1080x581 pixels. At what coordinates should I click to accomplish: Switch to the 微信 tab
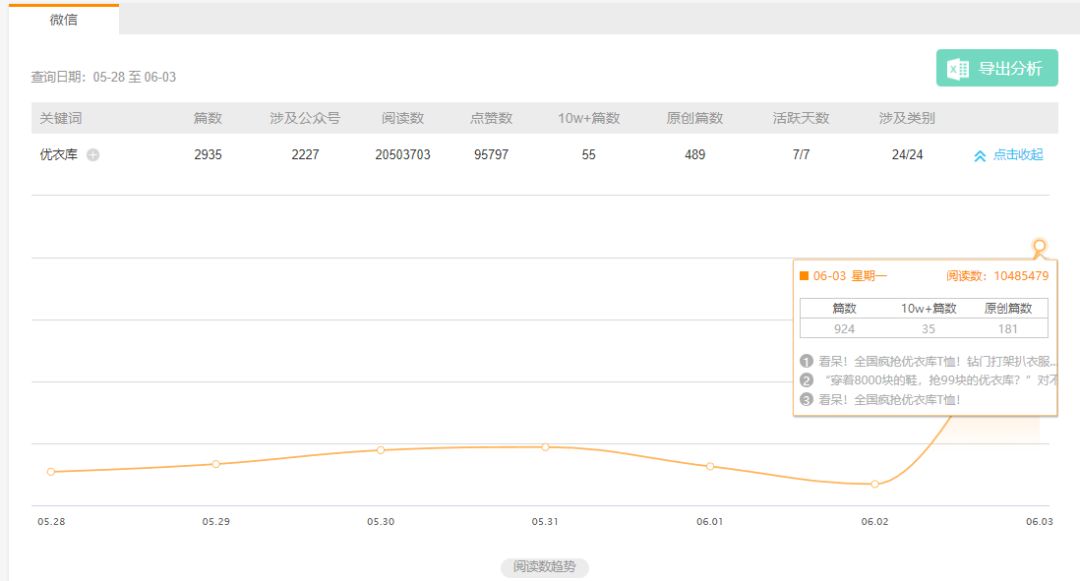tap(63, 19)
